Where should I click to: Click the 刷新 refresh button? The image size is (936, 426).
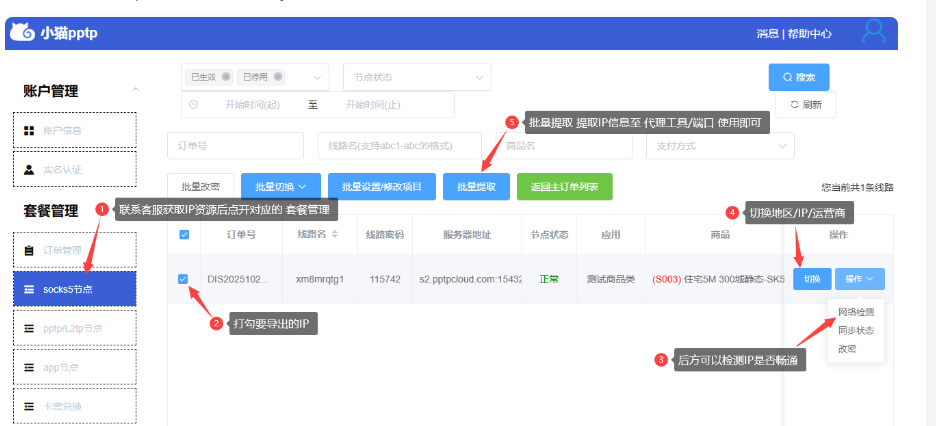click(x=806, y=104)
